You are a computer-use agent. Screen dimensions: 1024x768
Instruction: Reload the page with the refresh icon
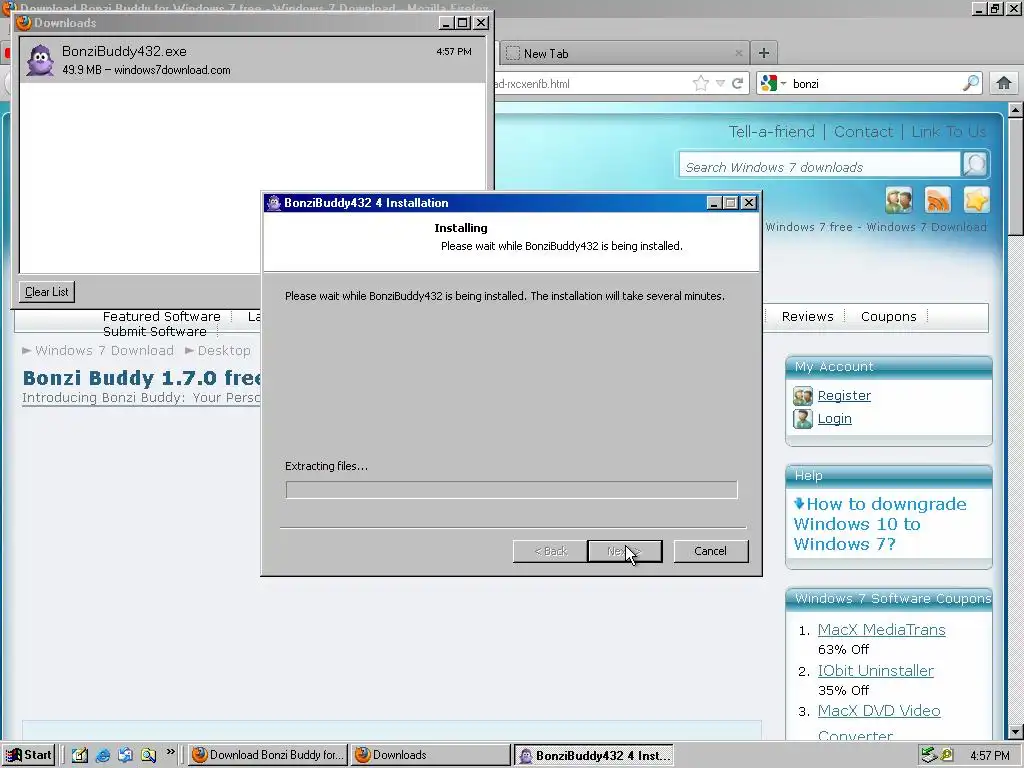738,83
